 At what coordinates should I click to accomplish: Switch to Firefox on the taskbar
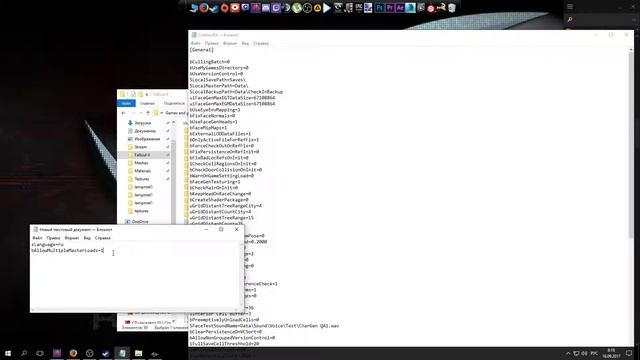[x=73, y=353]
